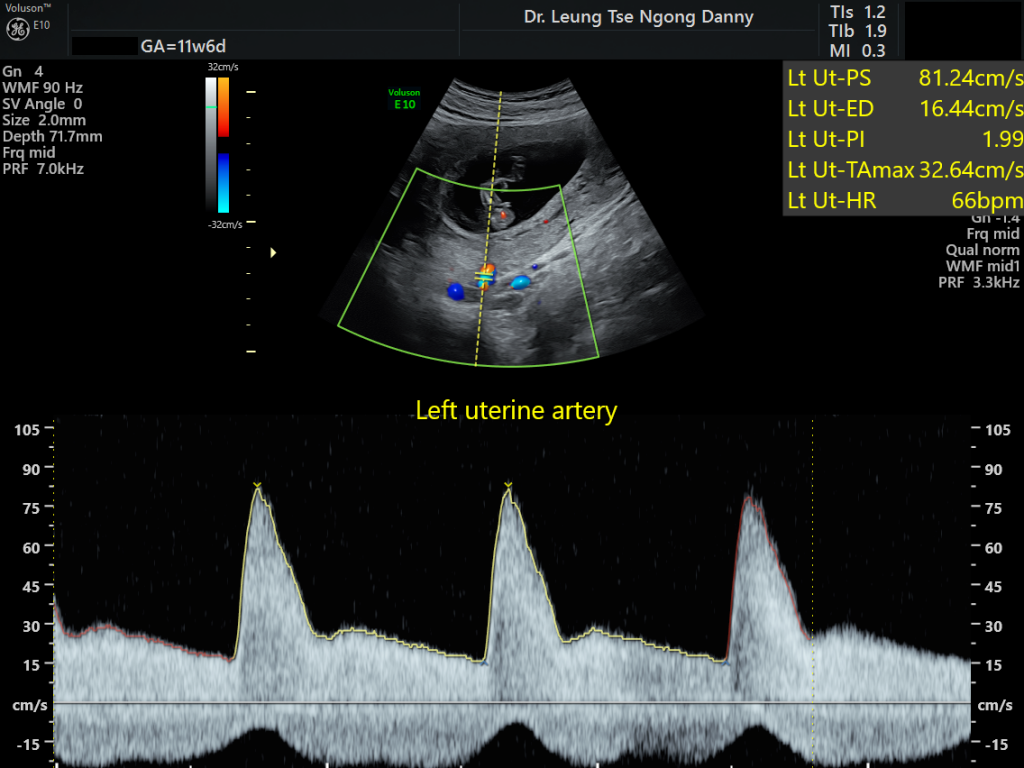Click the 'Voluson' brand text beside the GE logo
1024x768 pixels.
click(x=27, y=8)
